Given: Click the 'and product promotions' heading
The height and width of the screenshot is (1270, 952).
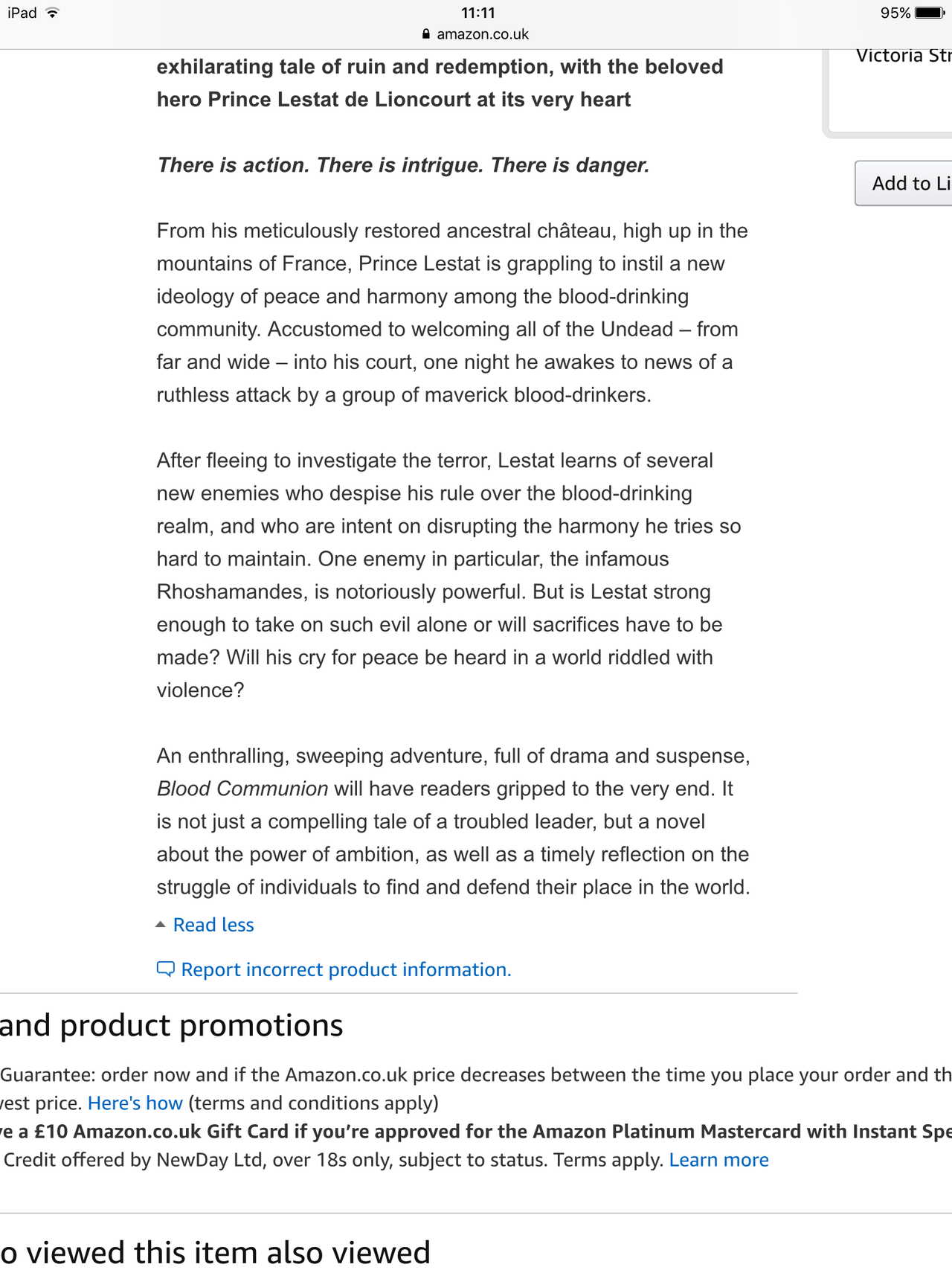Looking at the screenshot, I should click(171, 1025).
